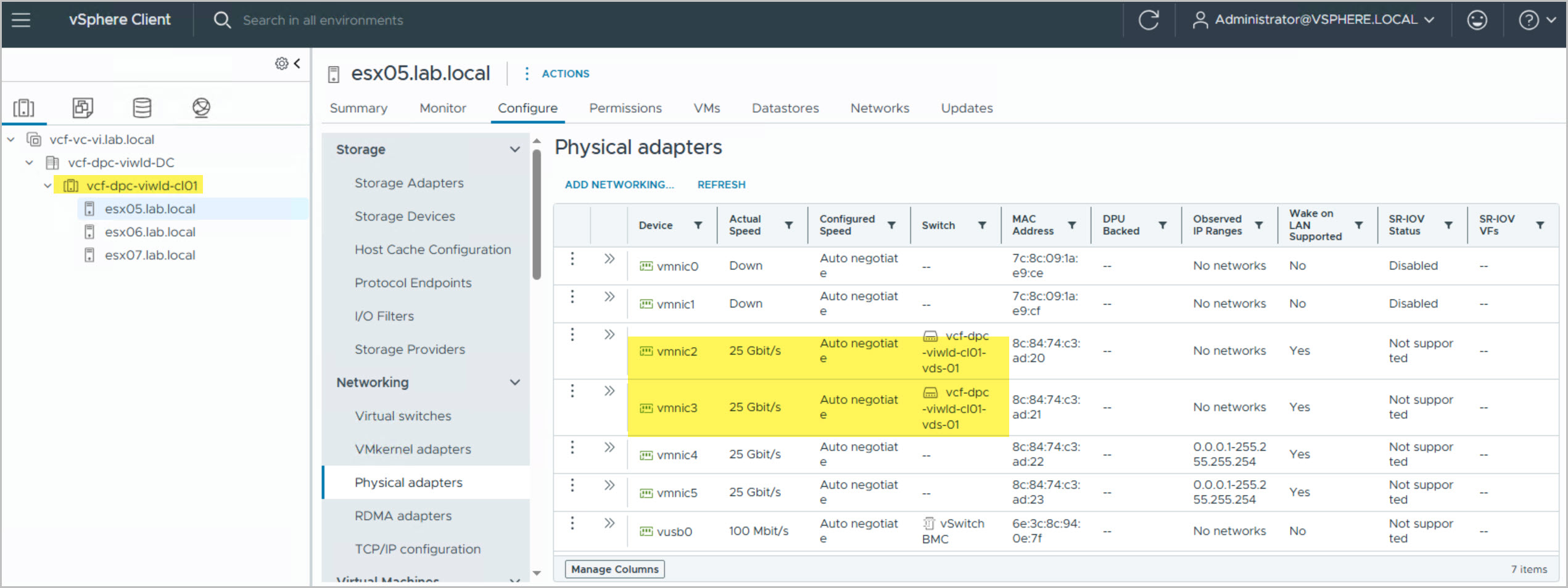Open the feedback smiley icon

pos(1477,20)
